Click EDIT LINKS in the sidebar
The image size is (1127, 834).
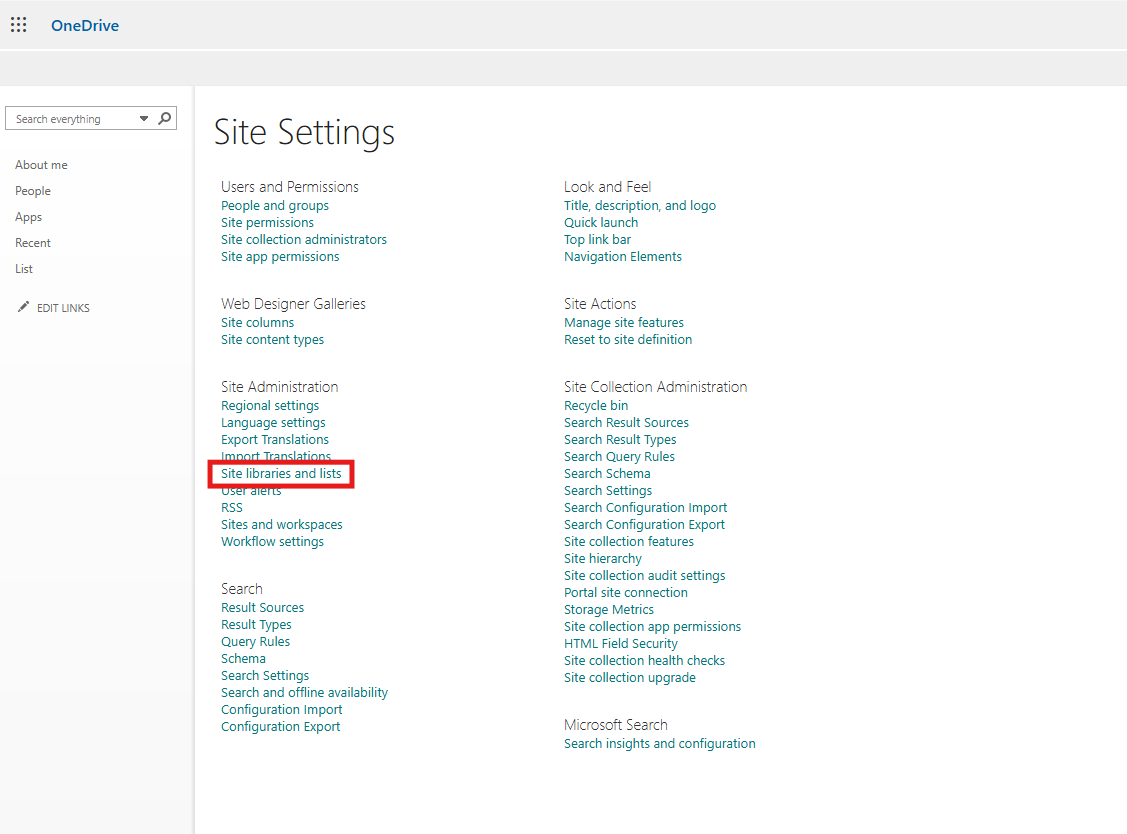pos(63,308)
